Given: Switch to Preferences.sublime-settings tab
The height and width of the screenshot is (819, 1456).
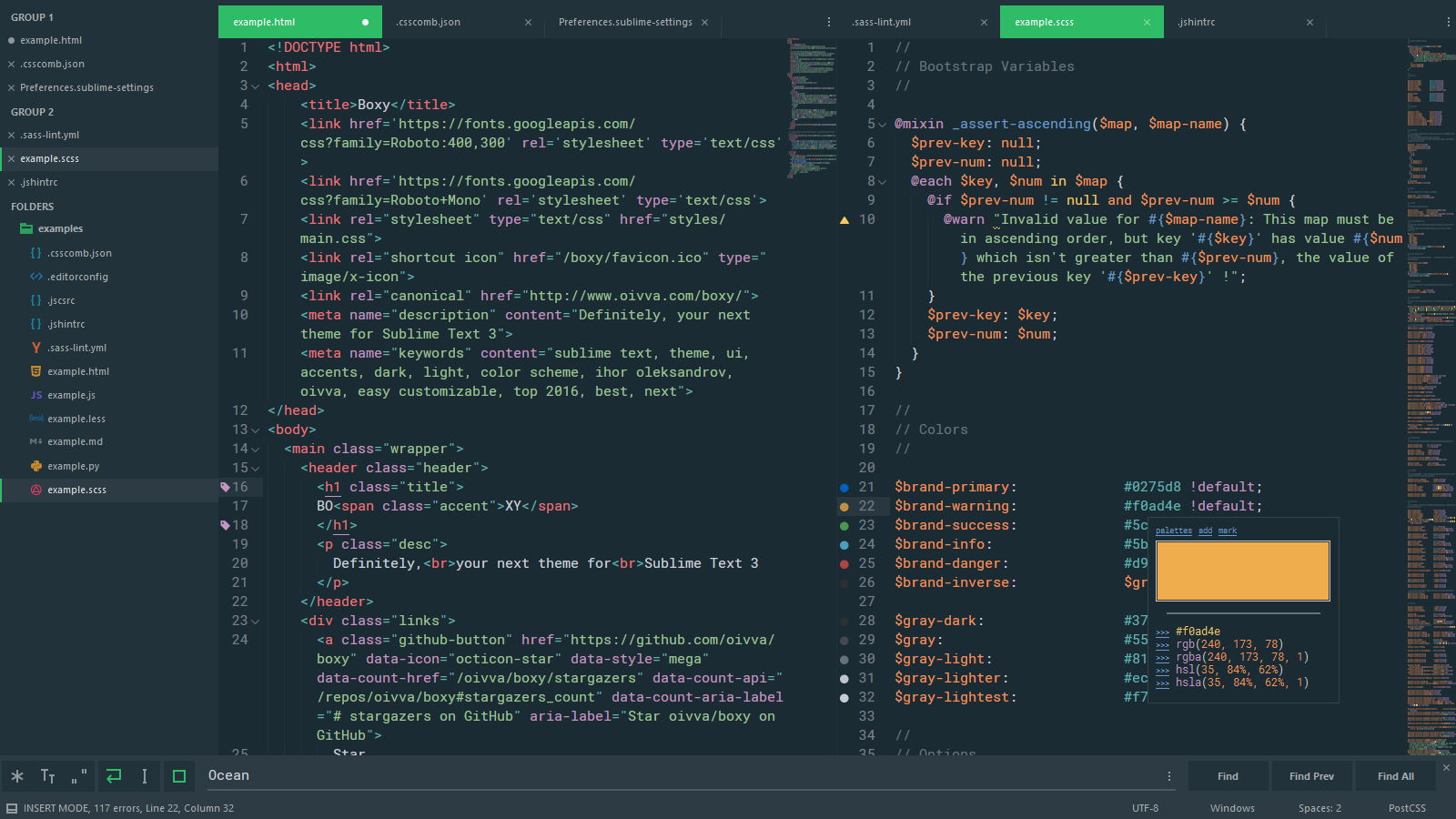Looking at the screenshot, I should point(625,22).
